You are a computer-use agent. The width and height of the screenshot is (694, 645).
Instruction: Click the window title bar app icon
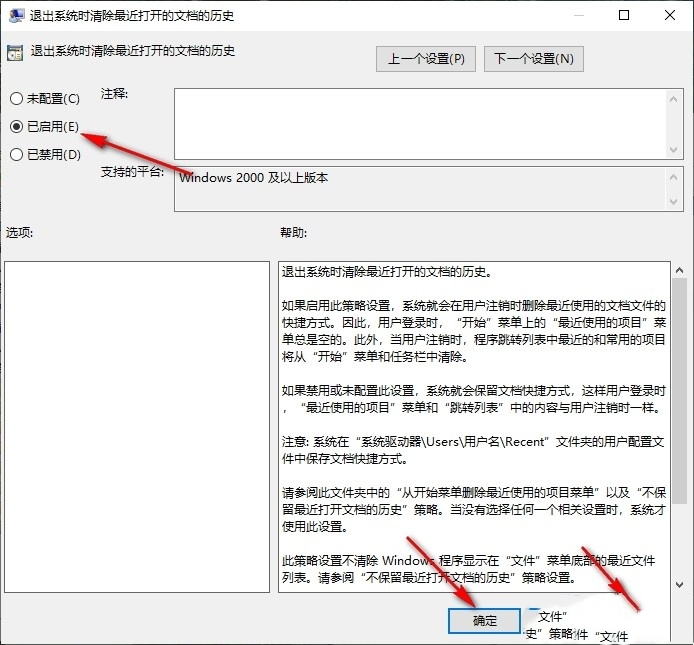click(x=16, y=15)
